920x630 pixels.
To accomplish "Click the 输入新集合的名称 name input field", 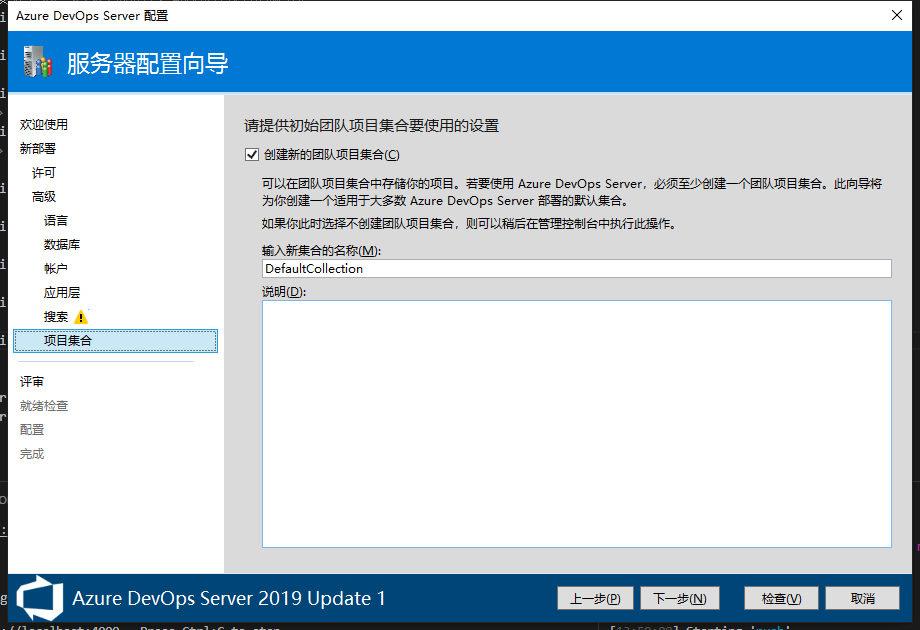I will tap(576, 269).
